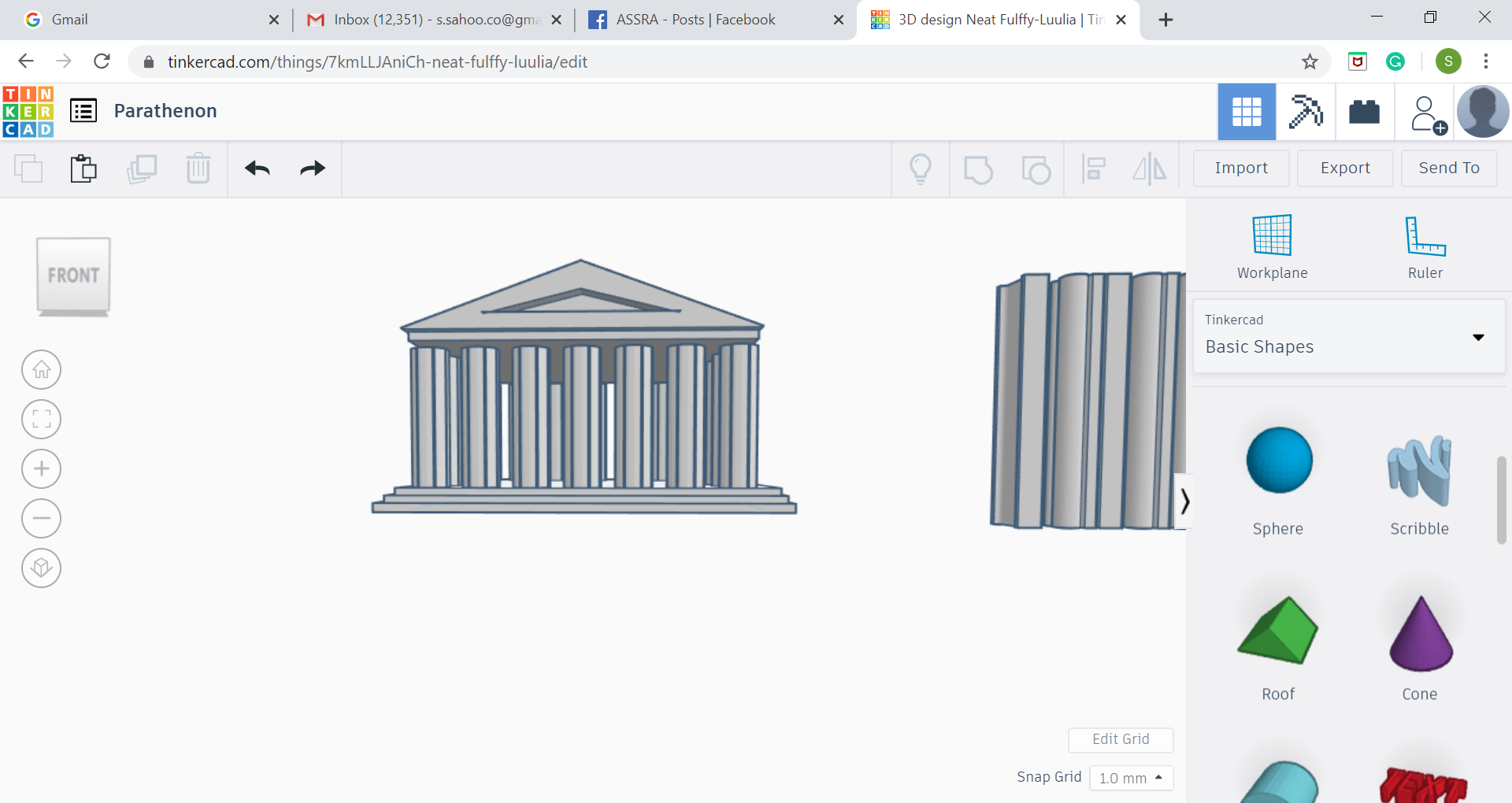The height and width of the screenshot is (803, 1512).
Task: Click Fit all in view button
Action: (x=42, y=419)
